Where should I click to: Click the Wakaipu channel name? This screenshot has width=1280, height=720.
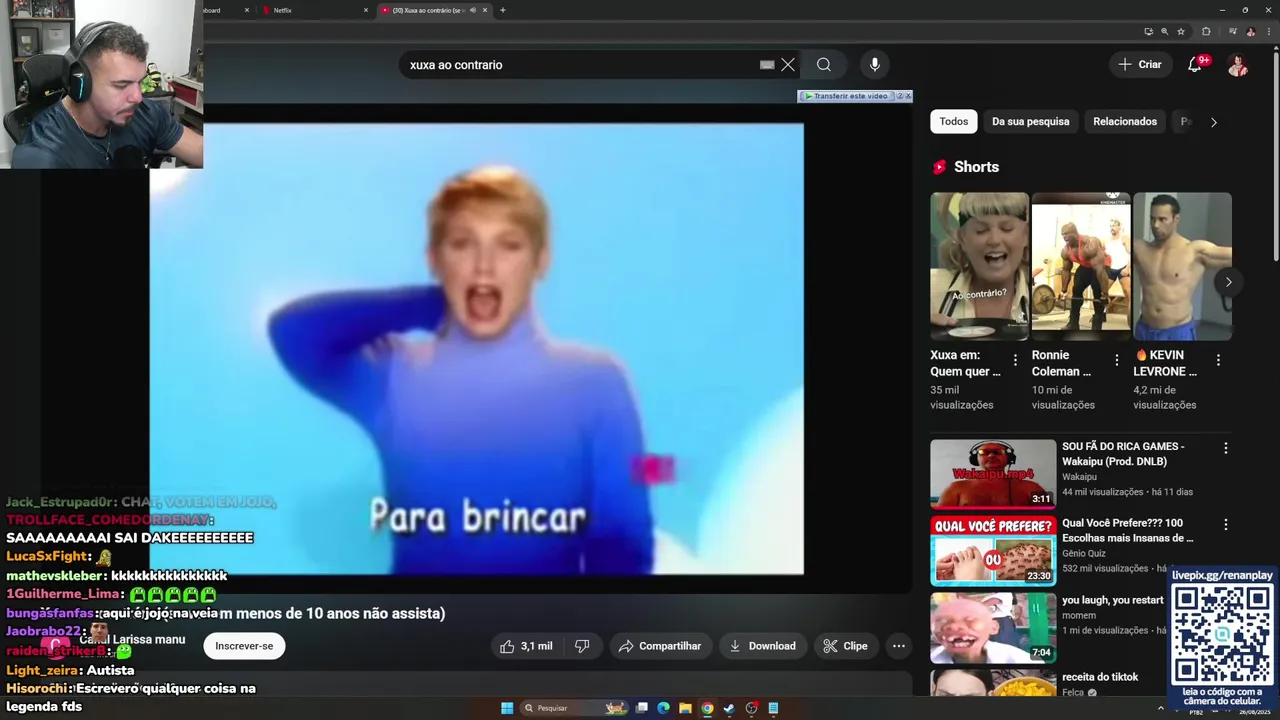point(1079,477)
